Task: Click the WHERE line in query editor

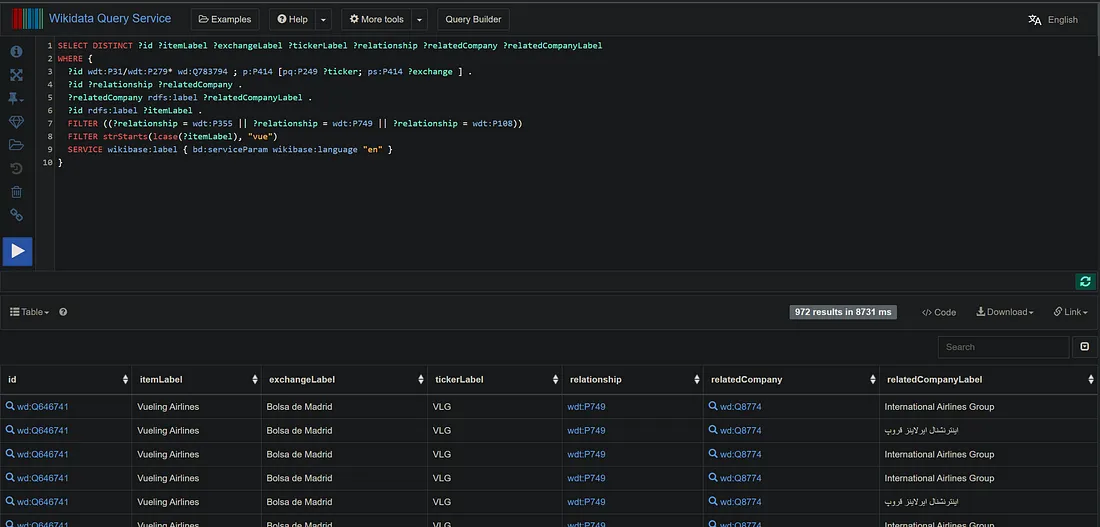Action: [75, 58]
